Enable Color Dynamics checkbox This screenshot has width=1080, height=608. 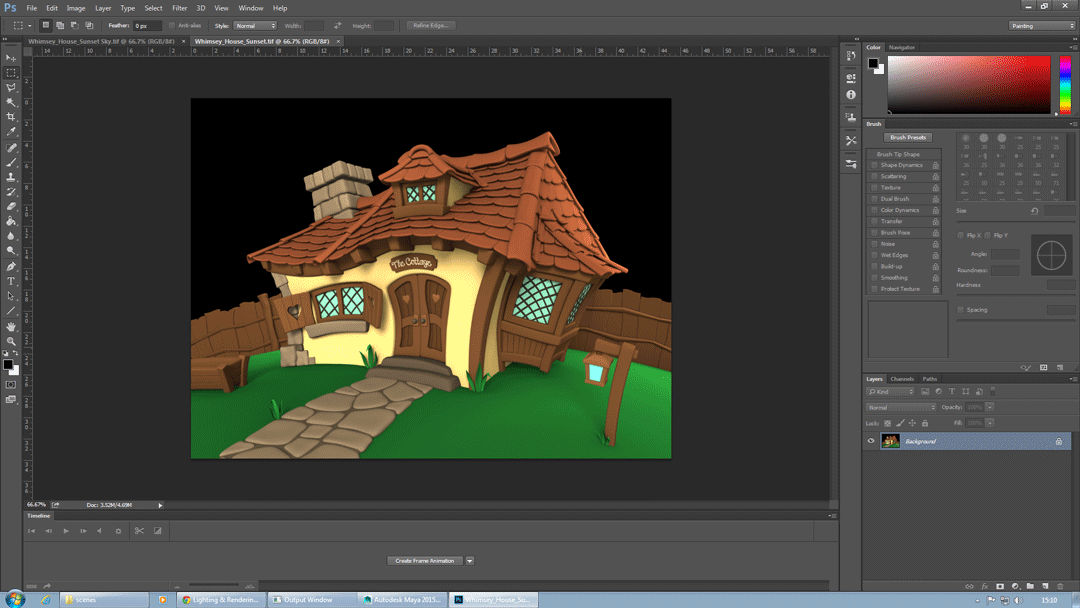874,210
